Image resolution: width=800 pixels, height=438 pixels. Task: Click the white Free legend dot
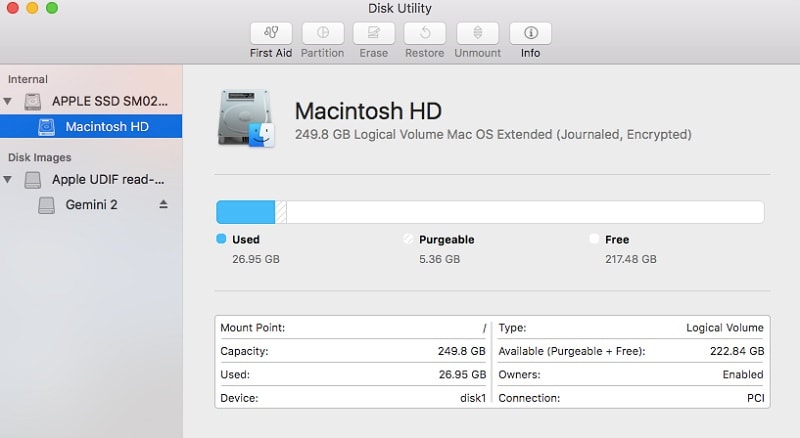point(594,238)
